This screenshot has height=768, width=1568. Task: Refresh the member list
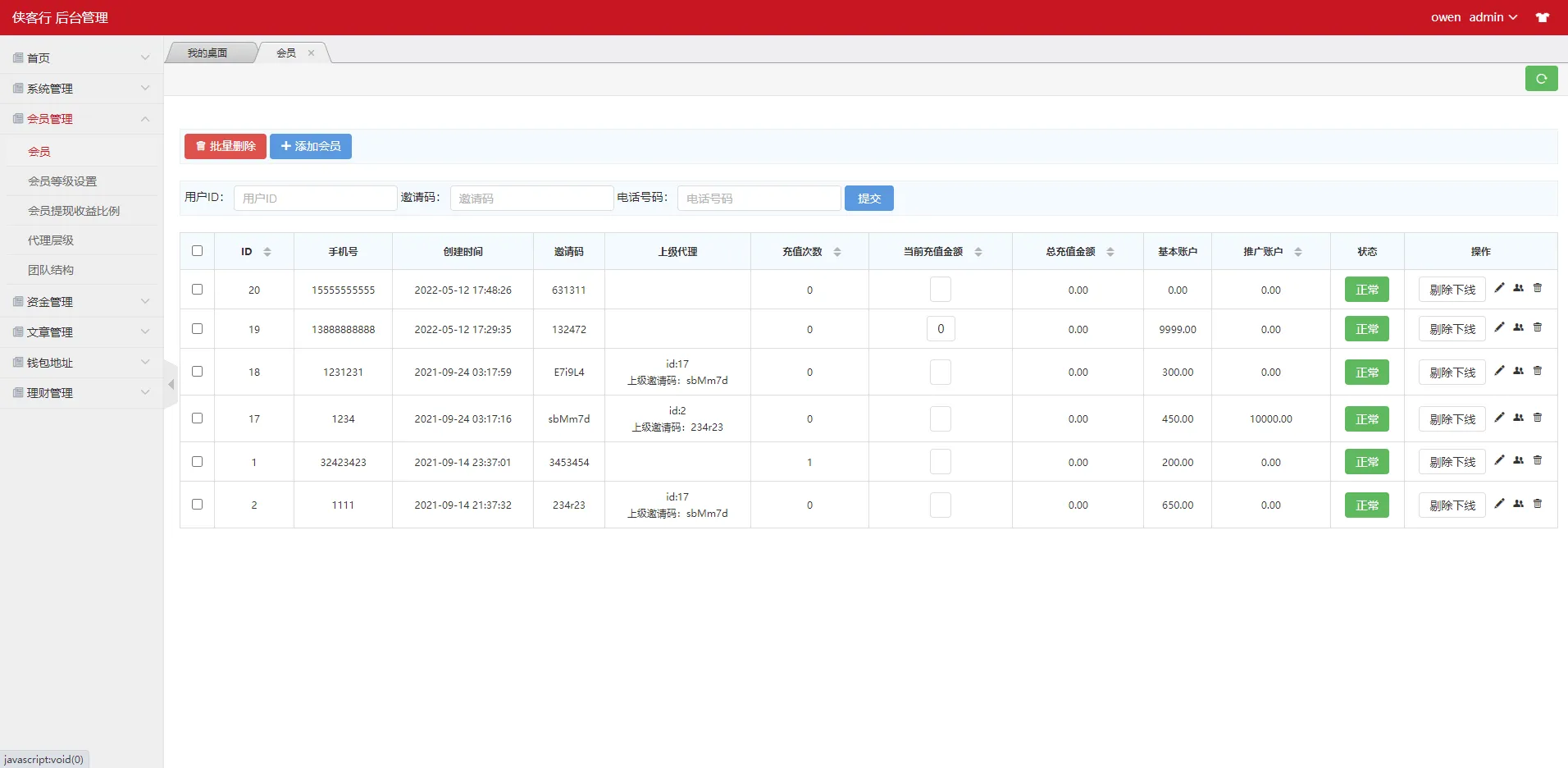point(1543,78)
